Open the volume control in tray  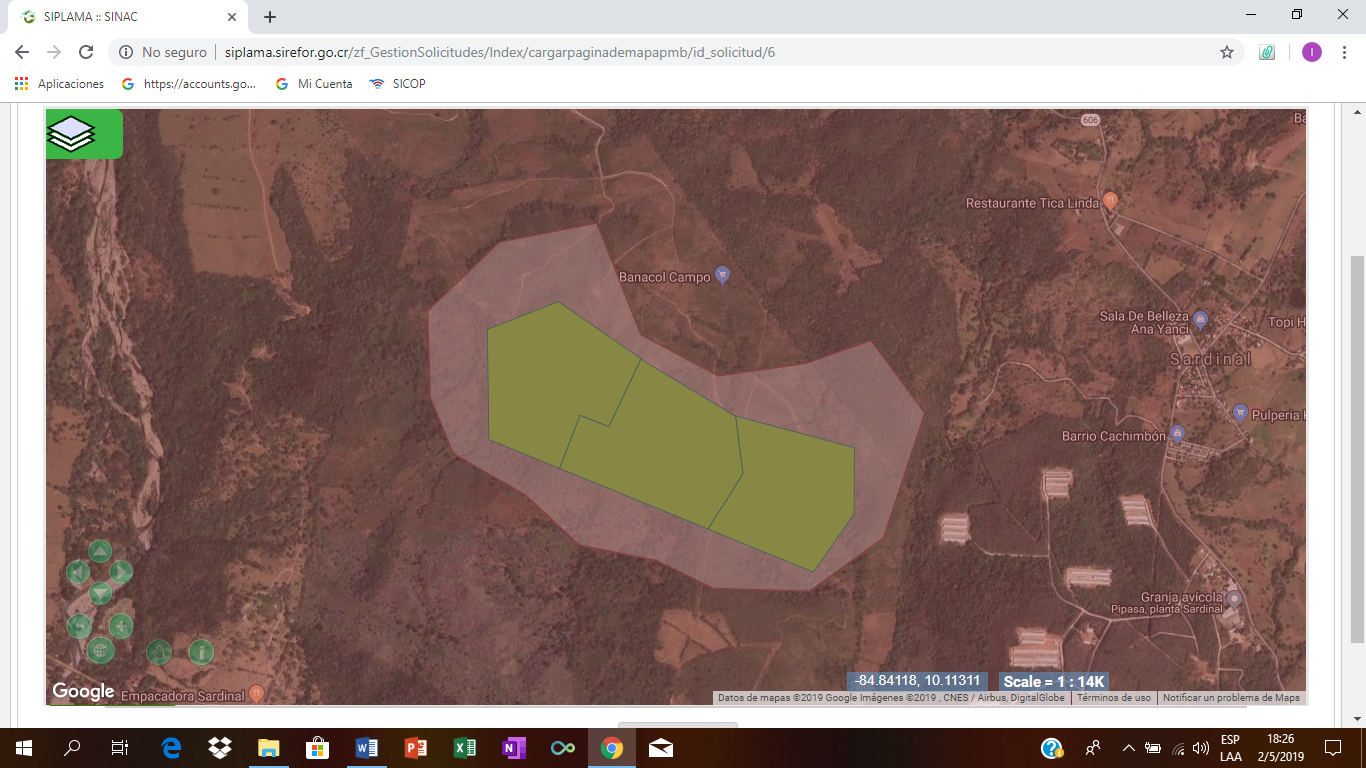click(1201, 748)
